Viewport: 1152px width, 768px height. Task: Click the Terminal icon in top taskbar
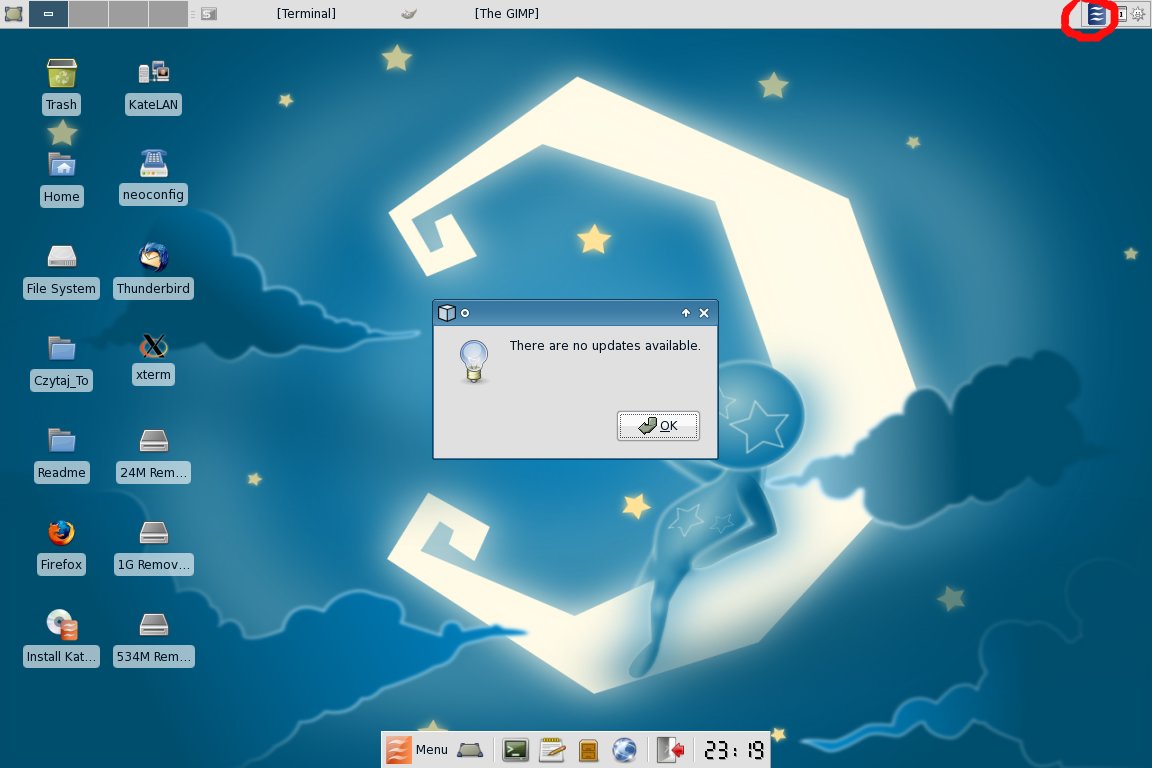[209, 13]
